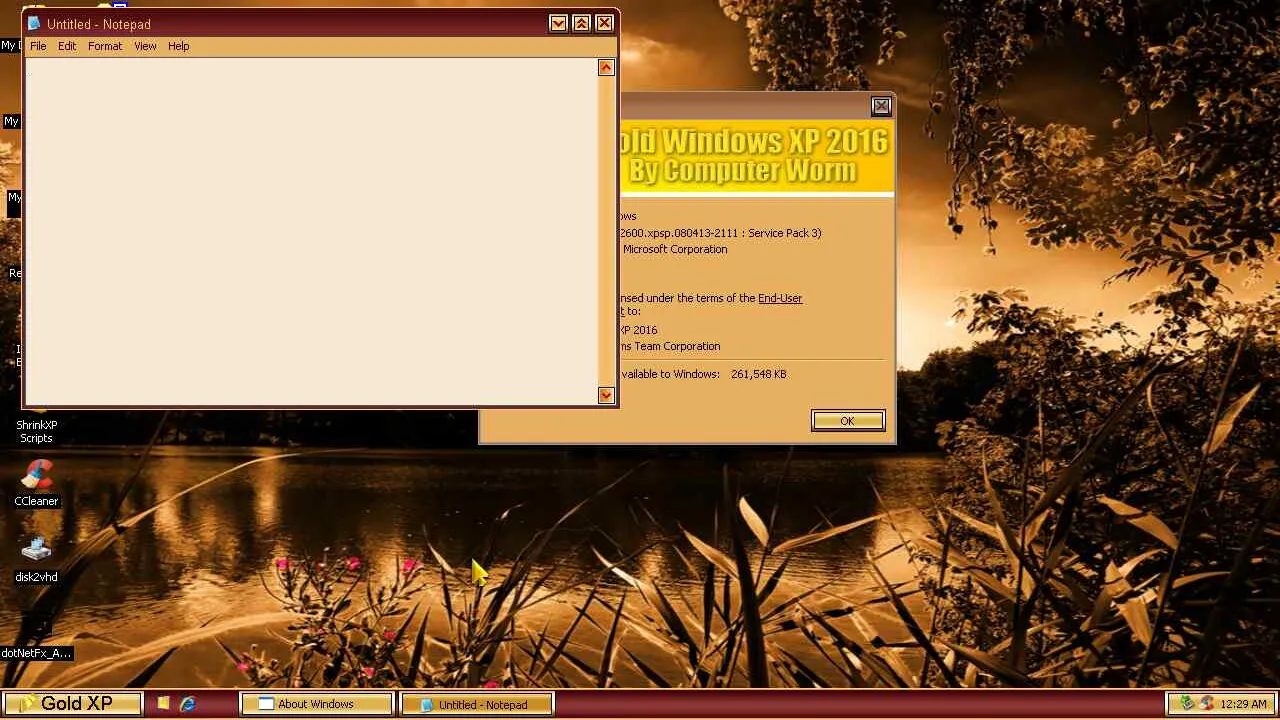Screen dimensions: 1280x720
Task: Open the End-User license link
Action: (780, 298)
